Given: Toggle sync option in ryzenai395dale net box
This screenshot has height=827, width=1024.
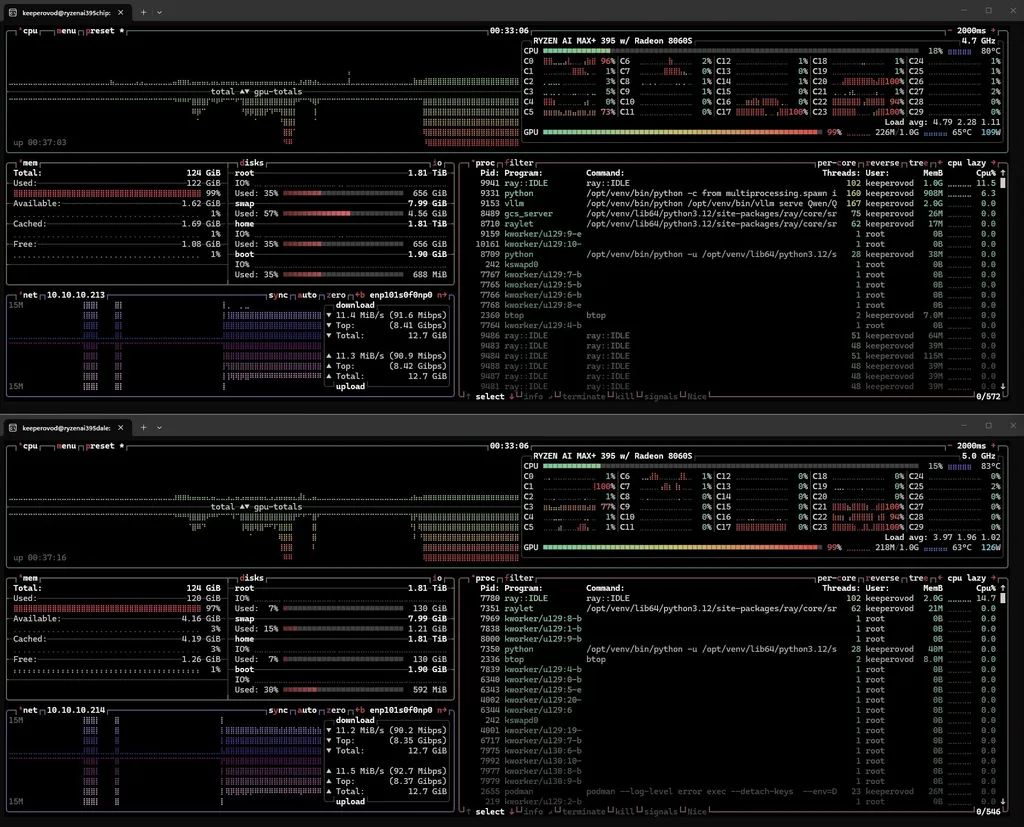Looking at the screenshot, I should tap(278, 710).
